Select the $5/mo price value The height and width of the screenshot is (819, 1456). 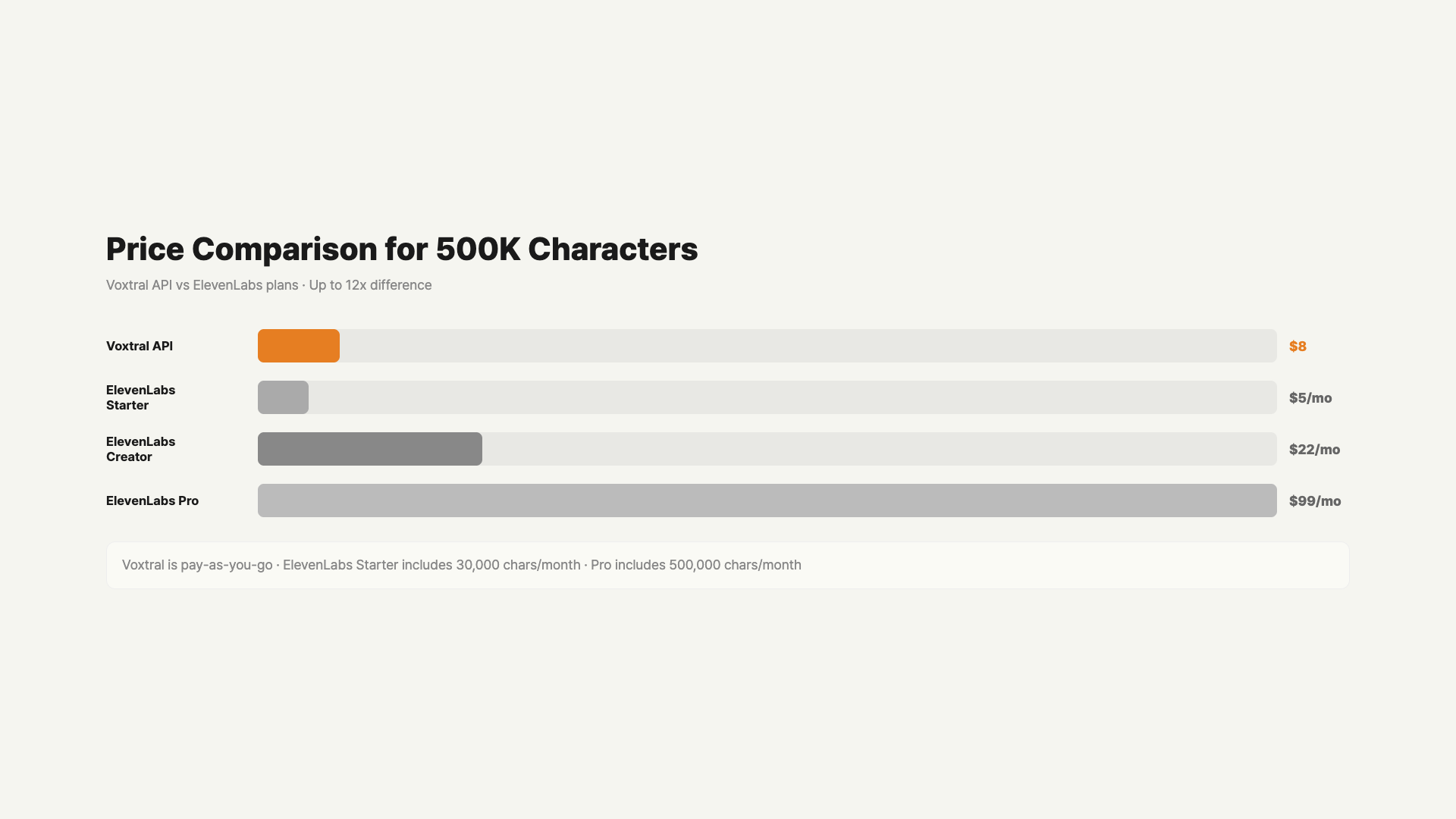tap(1310, 398)
